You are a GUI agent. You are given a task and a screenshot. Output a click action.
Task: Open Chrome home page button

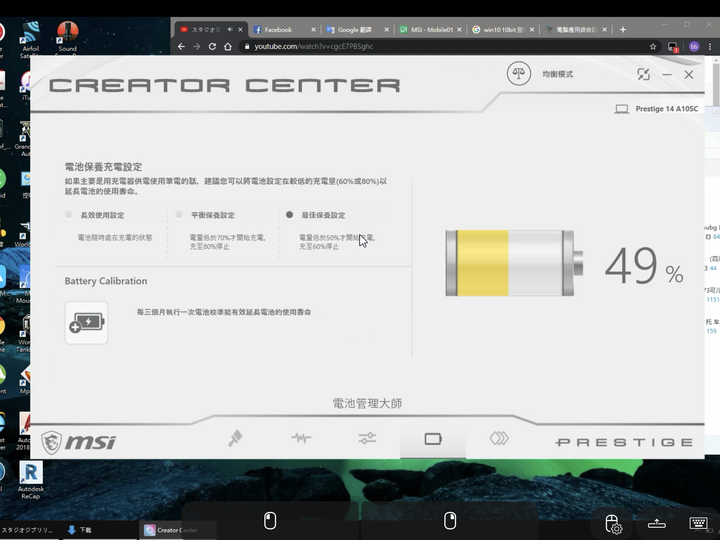[228, 46]
